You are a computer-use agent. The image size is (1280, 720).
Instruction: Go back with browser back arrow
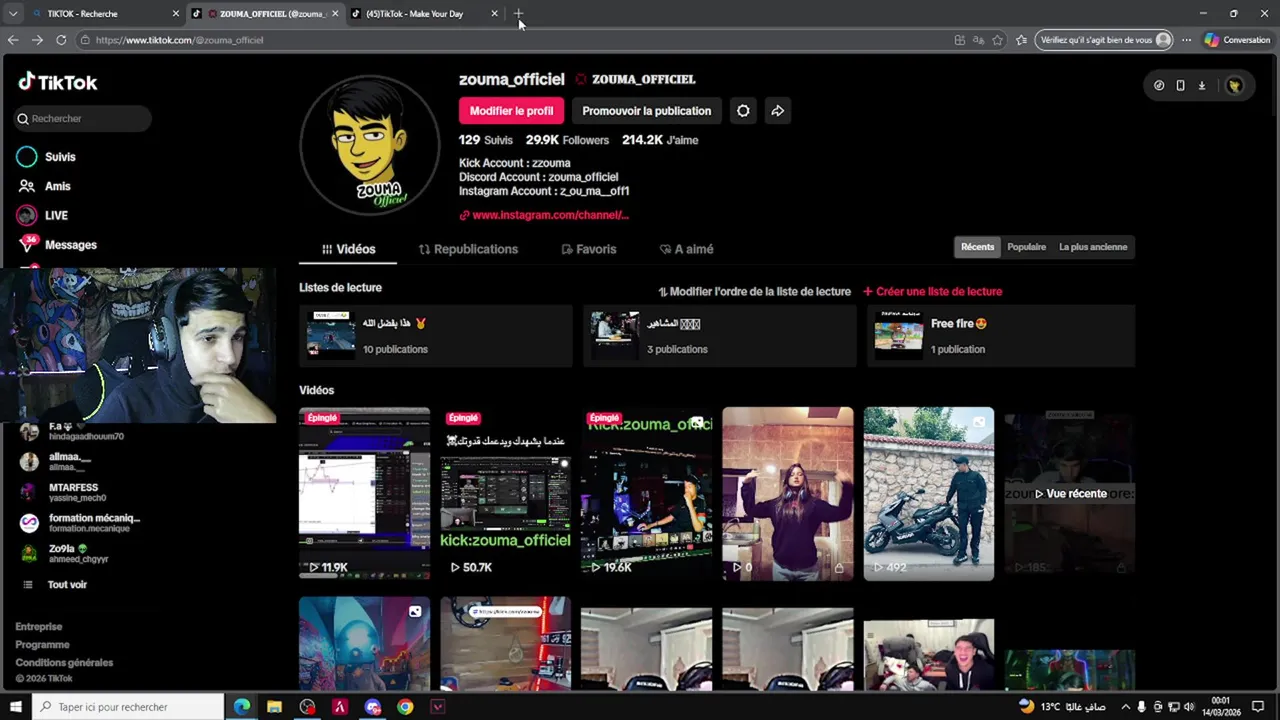tap(13, 40)
